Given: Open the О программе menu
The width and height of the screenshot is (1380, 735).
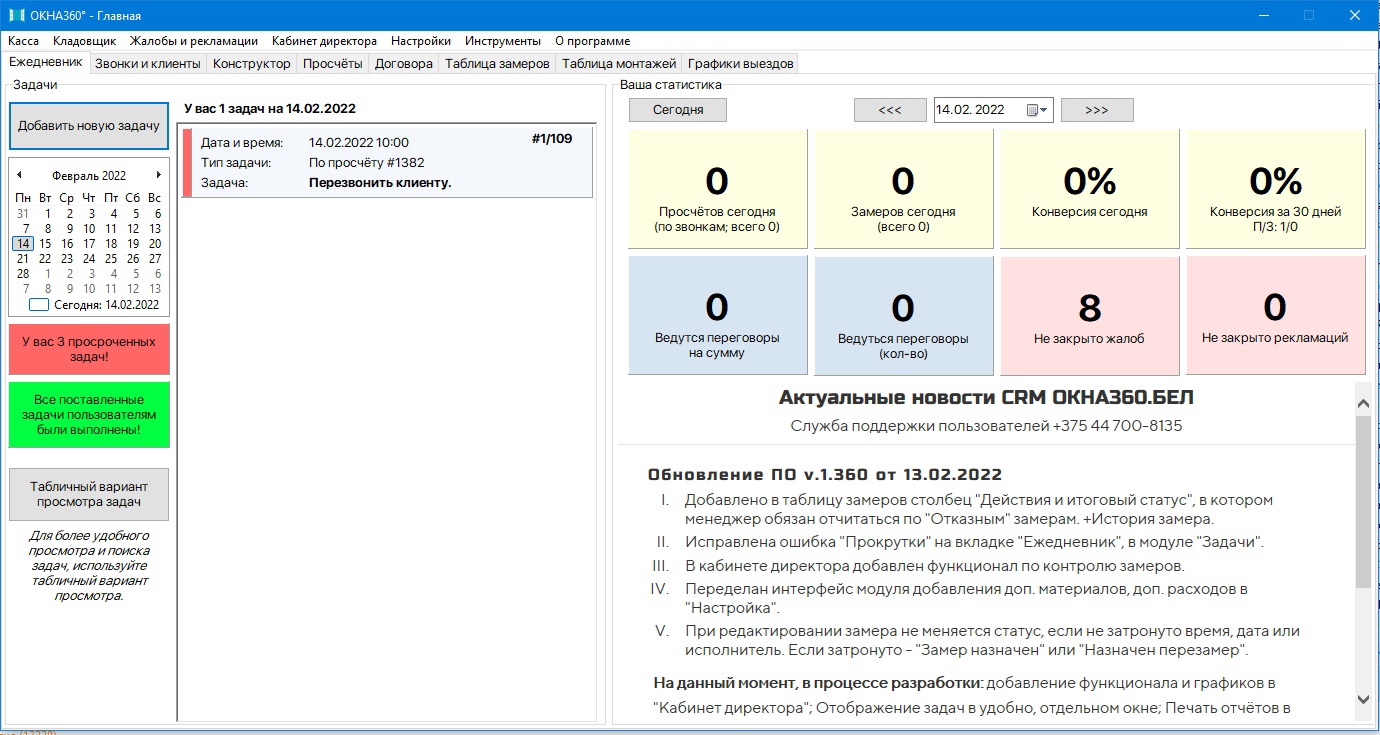Looking at the screenshot, I should click(x=592, y=41).
